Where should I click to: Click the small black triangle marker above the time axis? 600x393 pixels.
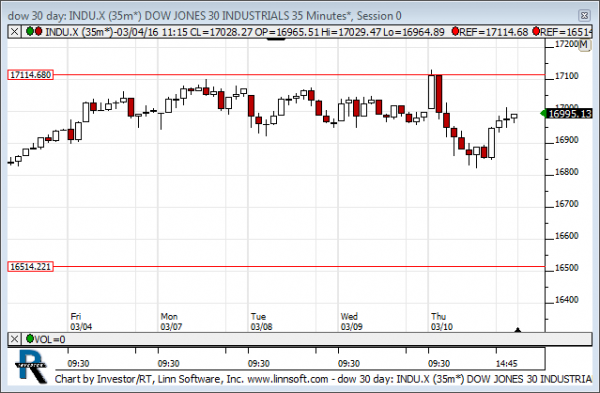click(518, 330)
